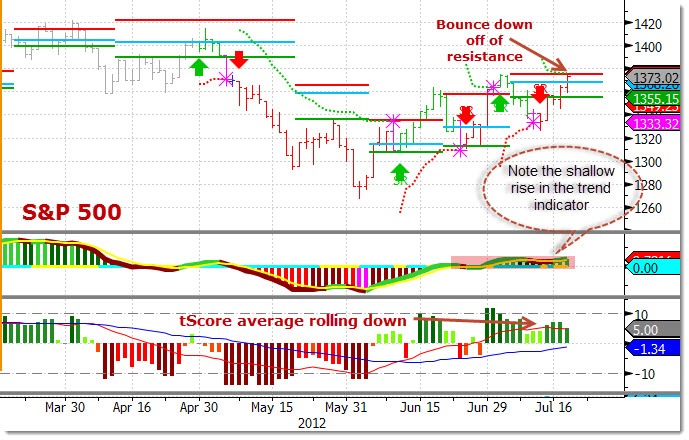
Task: Select the 'Bounce down off of resistance' text
Action: coord(484,40)
